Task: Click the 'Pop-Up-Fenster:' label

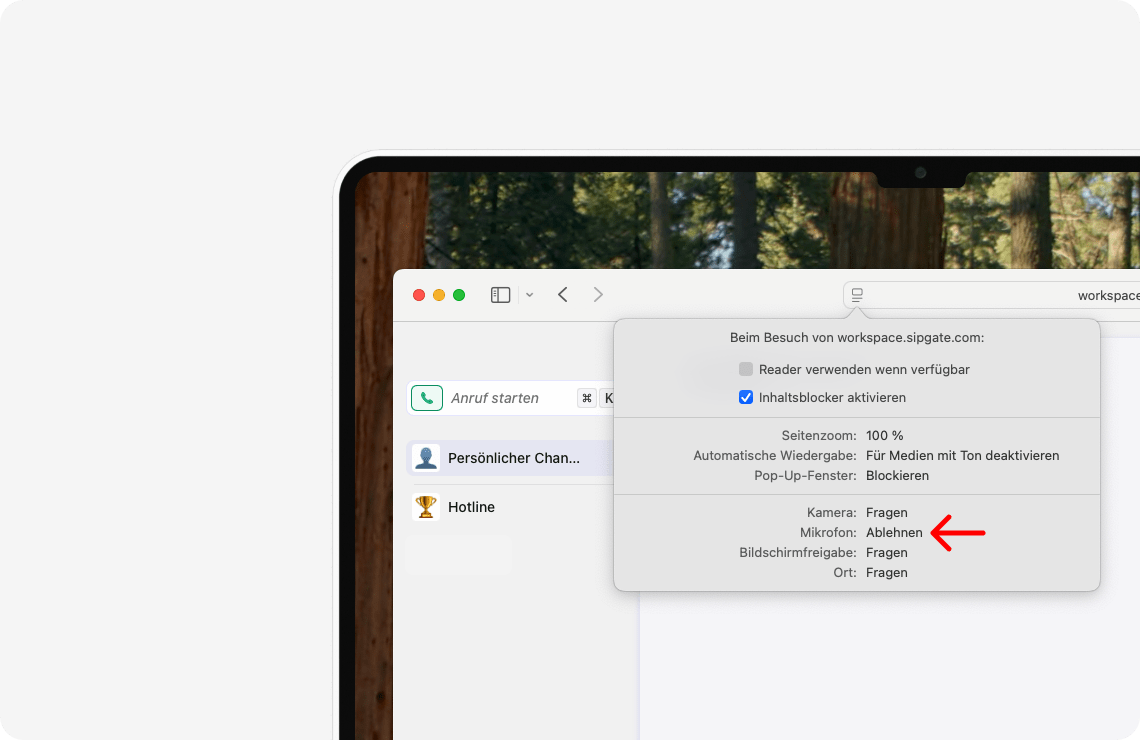Action: pyautogui.click(x=806, y=475)
